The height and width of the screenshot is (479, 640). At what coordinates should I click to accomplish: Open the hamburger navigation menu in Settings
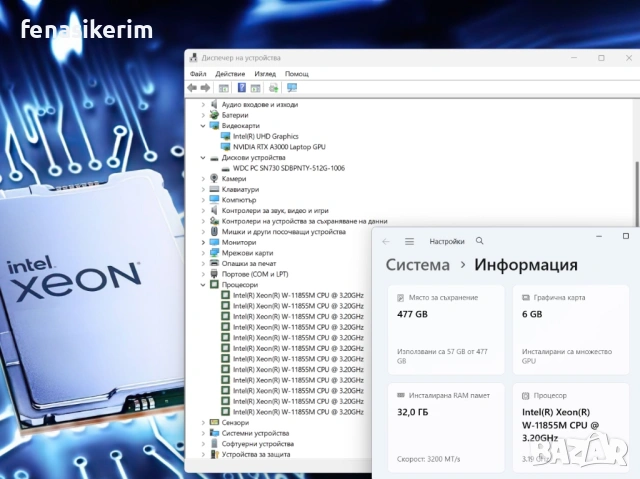tap(409, 242)
